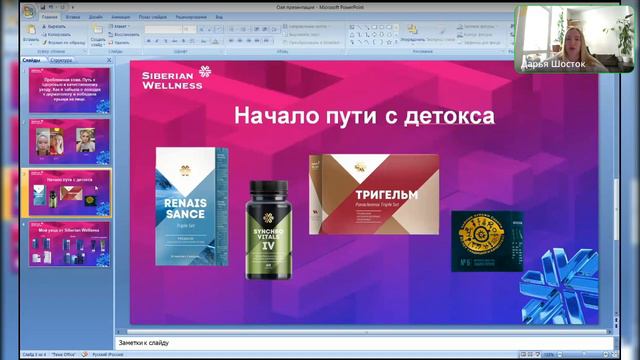This screenshot has height=360, width=640.
Task: Close the slides thumbnail pane
Action: (x=109, y=60)
